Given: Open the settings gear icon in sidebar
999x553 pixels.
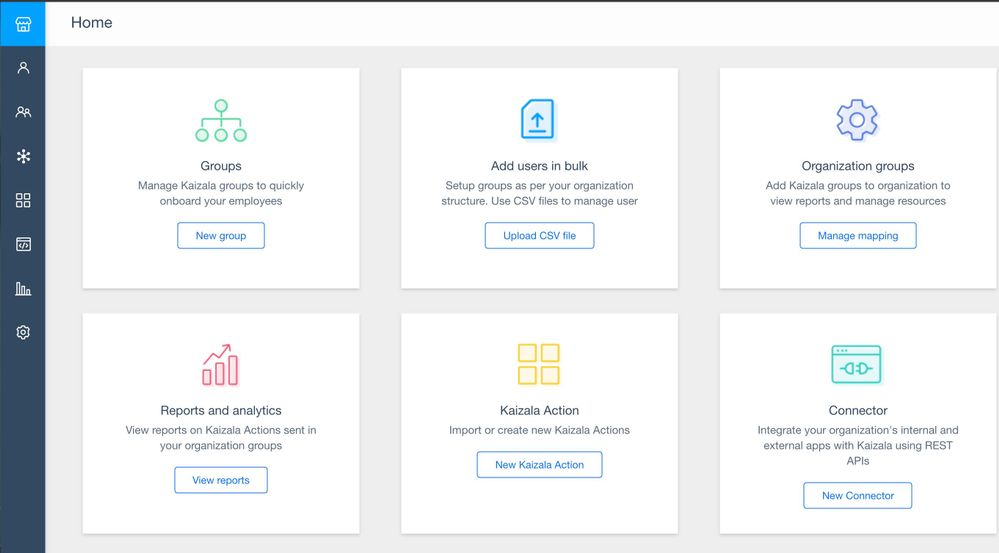Looking at the screenshot, I should coord(23,333).
